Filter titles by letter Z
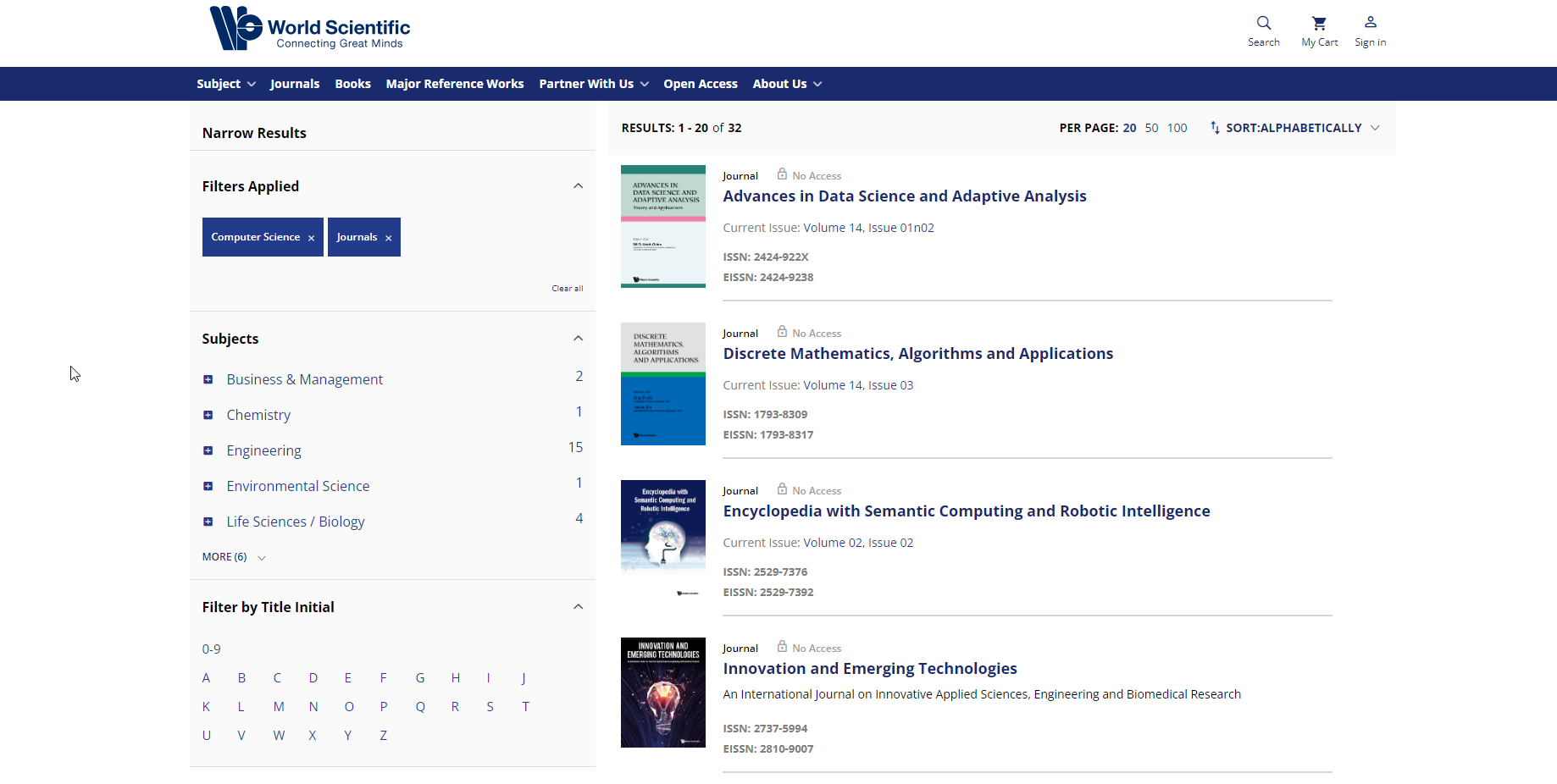 click(384, 736)
